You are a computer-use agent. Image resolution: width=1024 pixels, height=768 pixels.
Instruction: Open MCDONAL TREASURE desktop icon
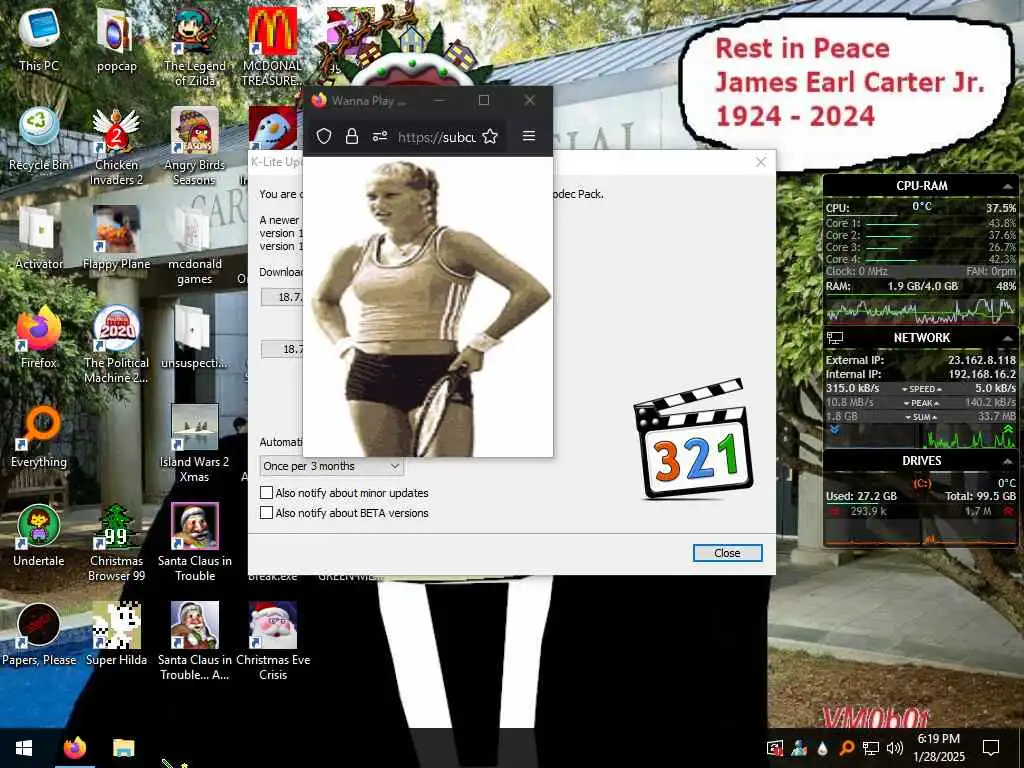tap(272, 47)
